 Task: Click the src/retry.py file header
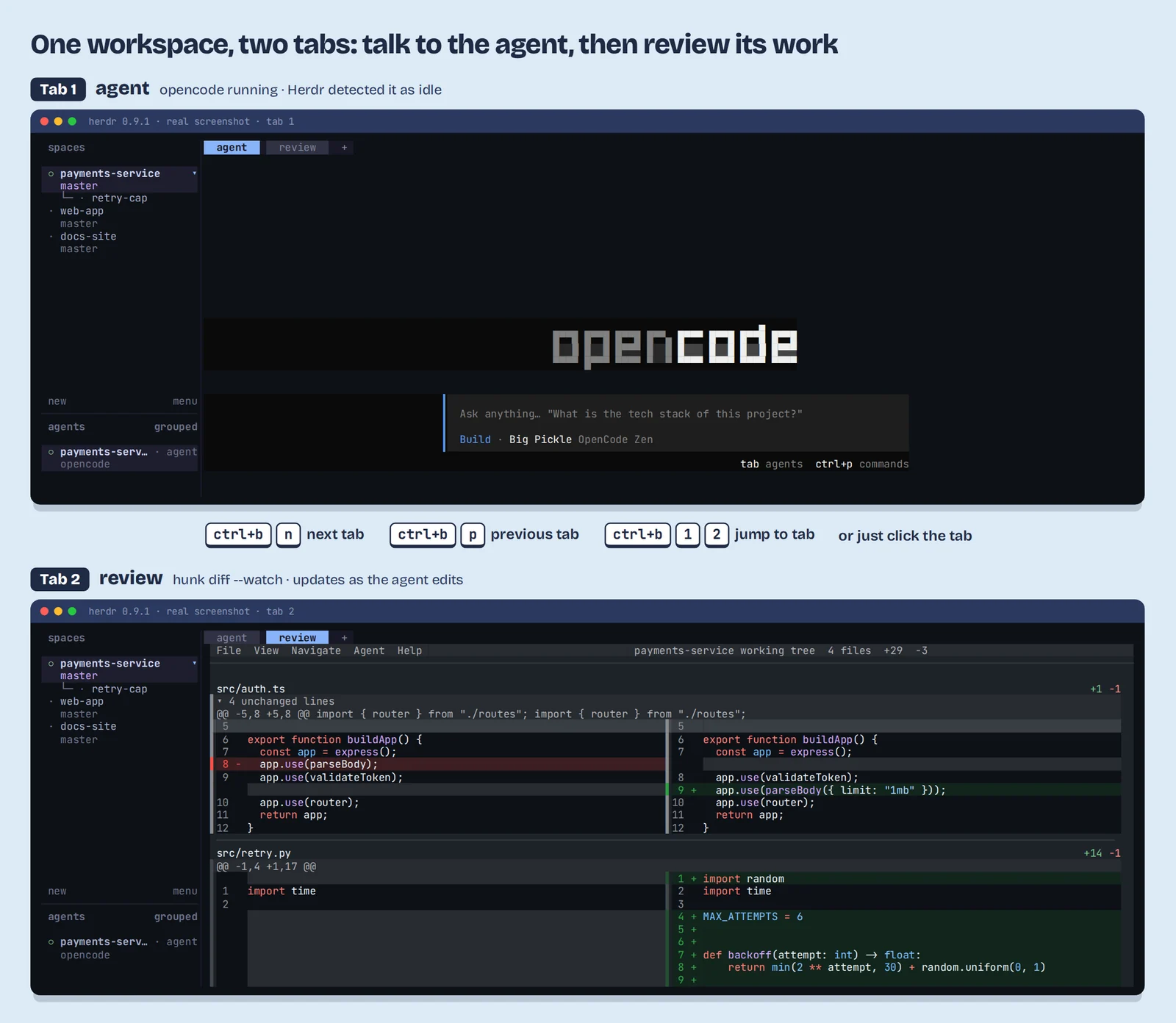pos(254,853)
